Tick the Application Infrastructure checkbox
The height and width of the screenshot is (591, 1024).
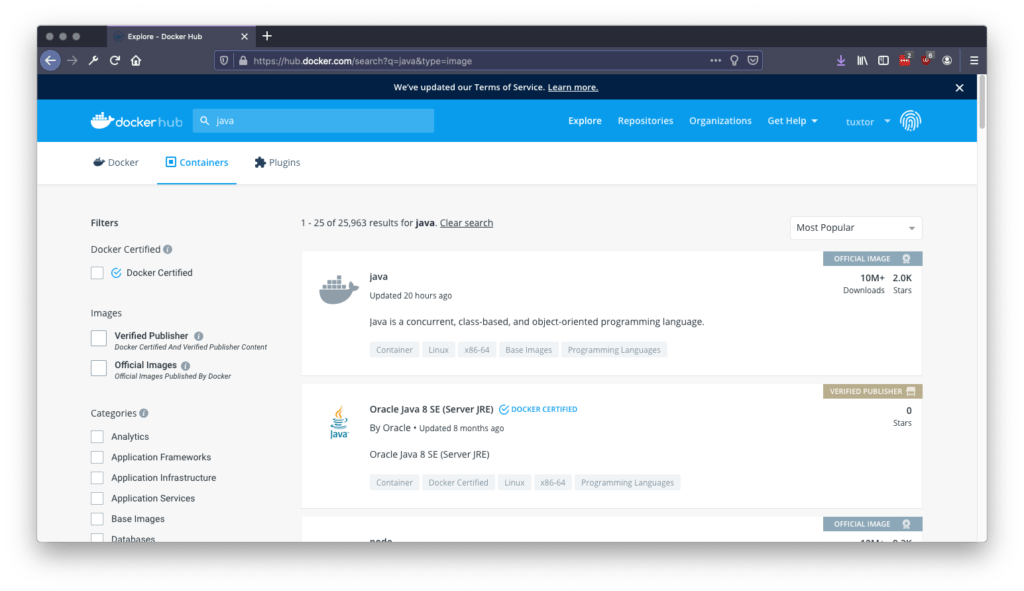(x=97, y=477)
